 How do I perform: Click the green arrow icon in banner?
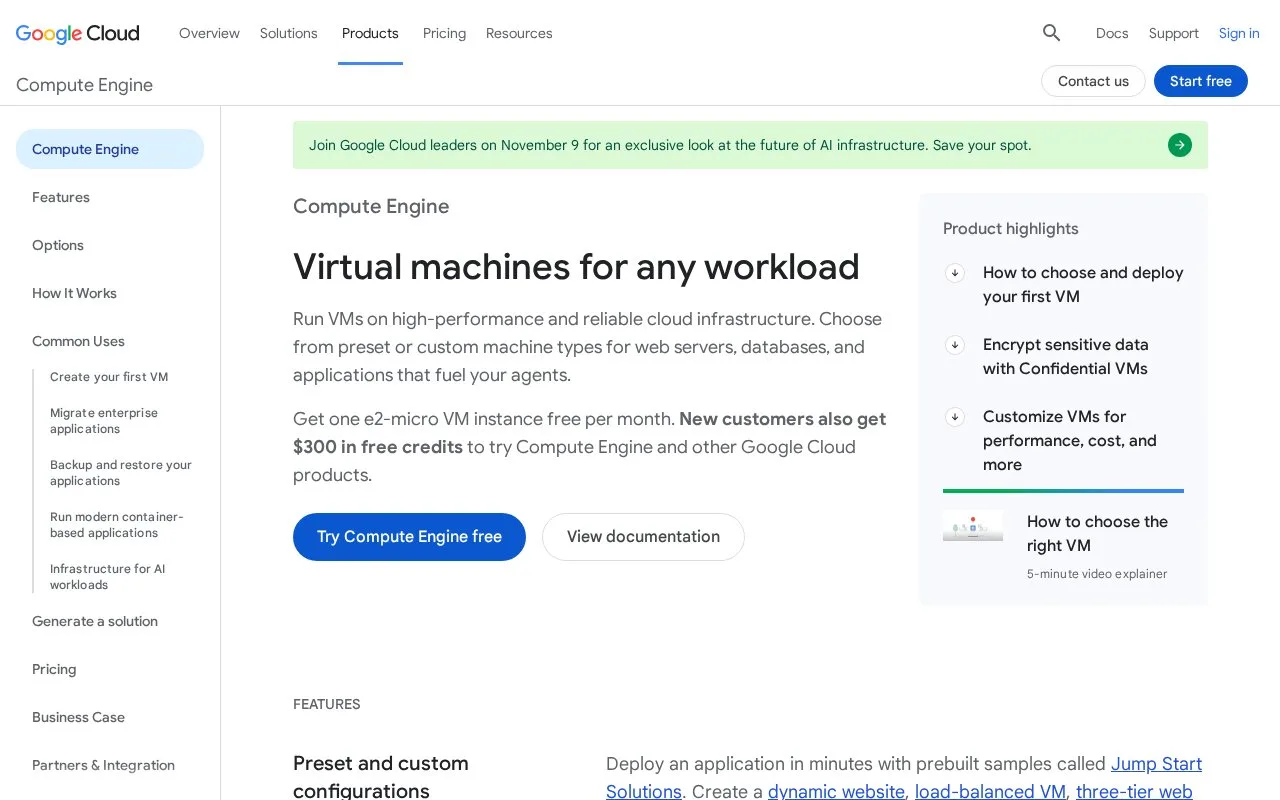(1180, 145)
